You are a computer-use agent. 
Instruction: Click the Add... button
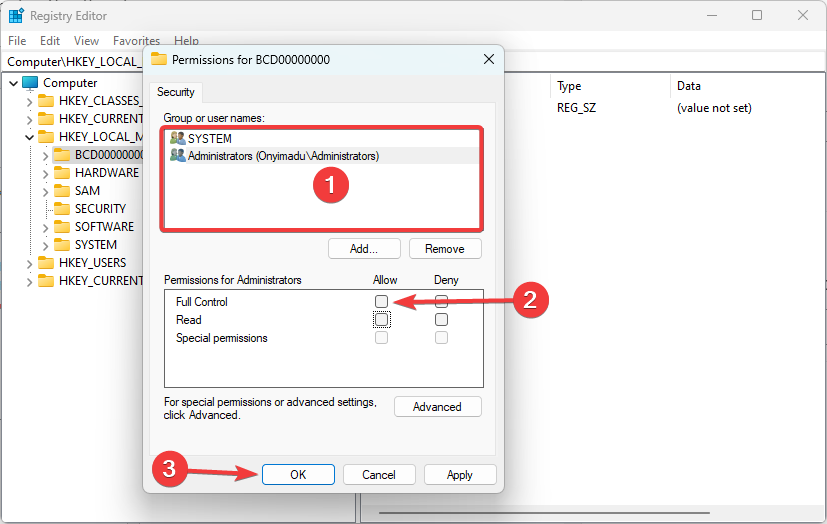364,249
